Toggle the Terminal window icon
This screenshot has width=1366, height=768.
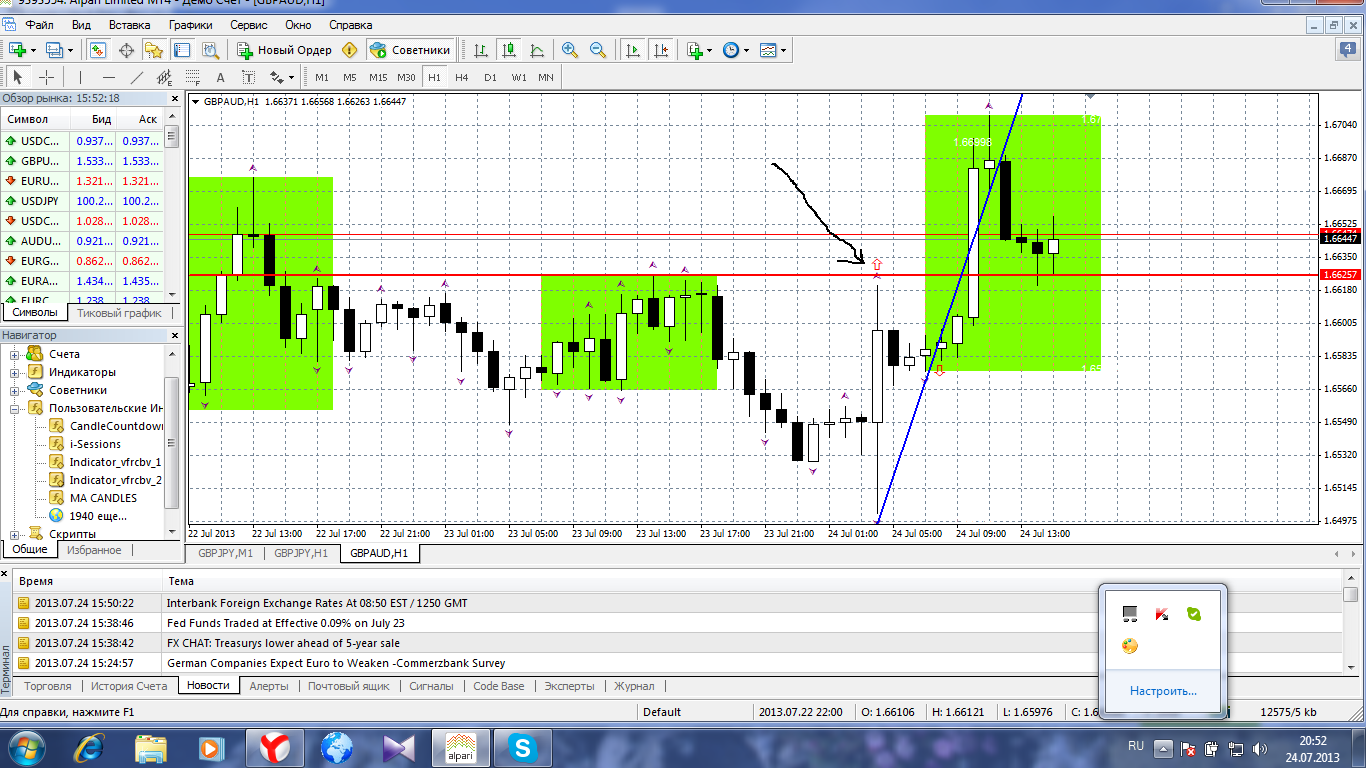tap(182, 50)
